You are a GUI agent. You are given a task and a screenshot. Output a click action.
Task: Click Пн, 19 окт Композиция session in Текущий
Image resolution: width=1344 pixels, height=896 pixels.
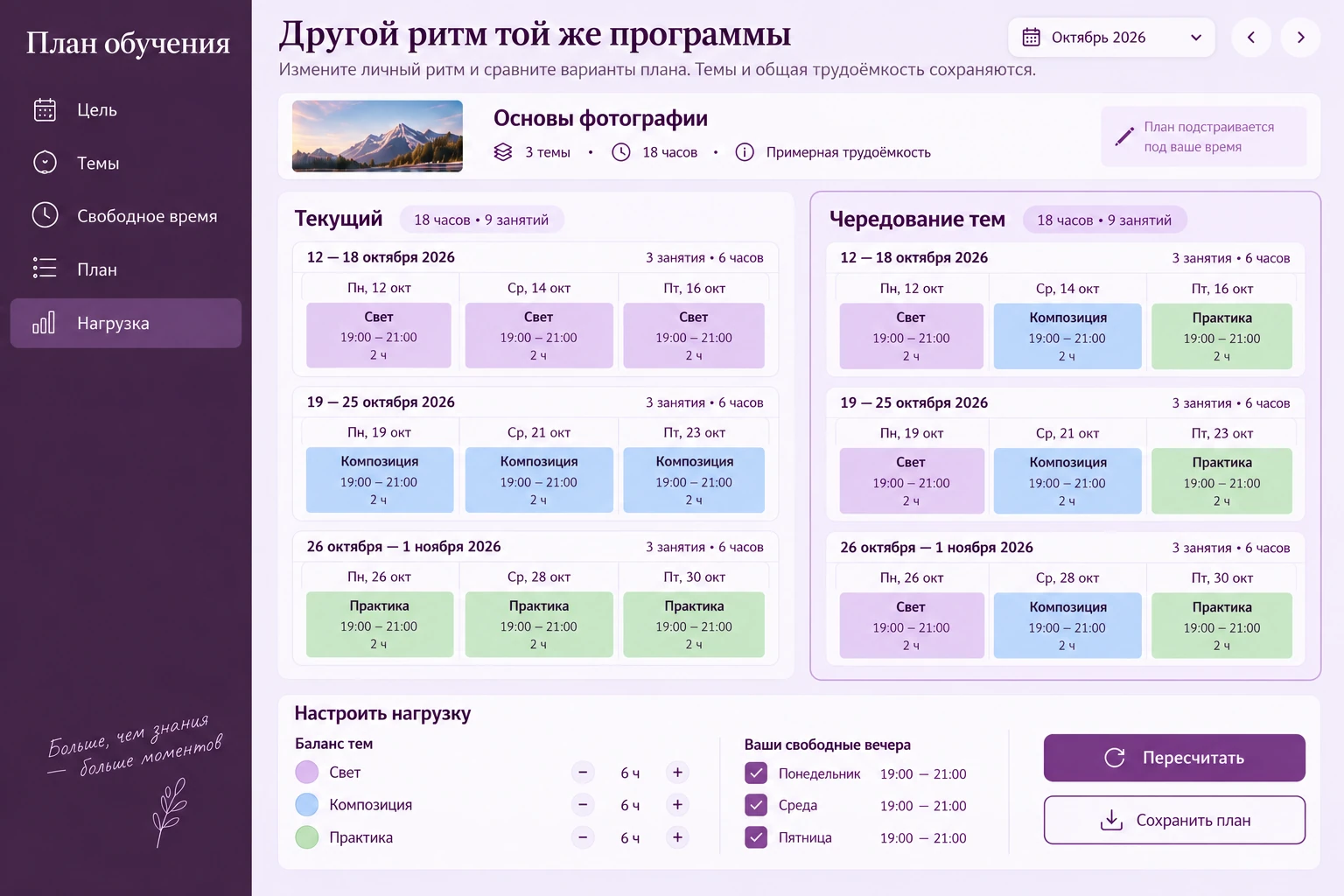[x=380, y=480]
